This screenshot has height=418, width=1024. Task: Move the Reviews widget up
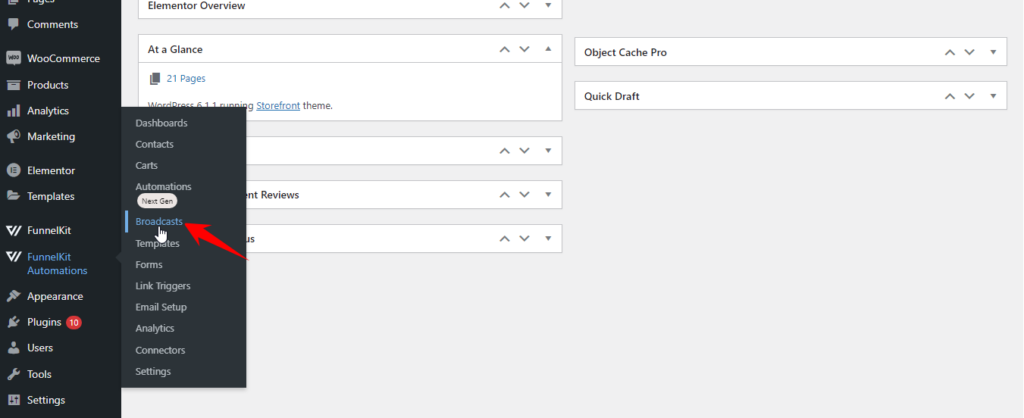pos(504,195)
